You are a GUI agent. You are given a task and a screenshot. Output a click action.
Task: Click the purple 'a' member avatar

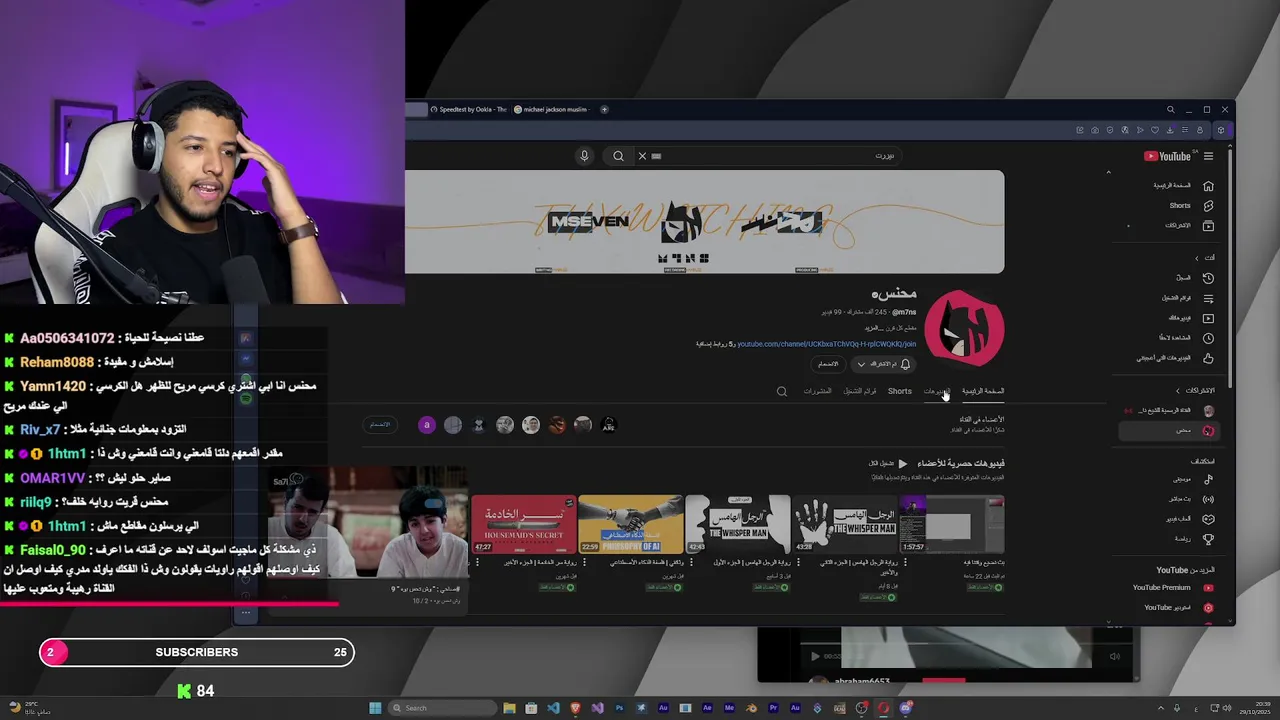click(x=427, y=425)
